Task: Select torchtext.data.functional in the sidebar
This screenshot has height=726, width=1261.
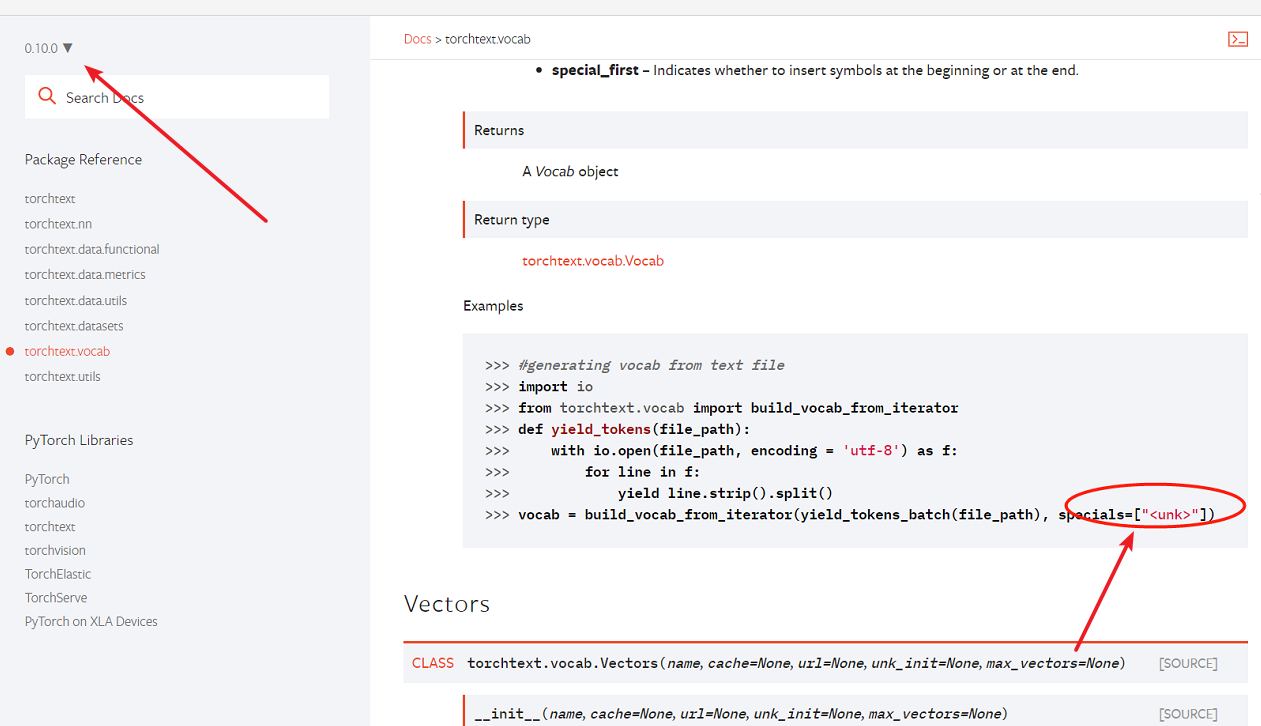Action: click(x=91, y=249)
